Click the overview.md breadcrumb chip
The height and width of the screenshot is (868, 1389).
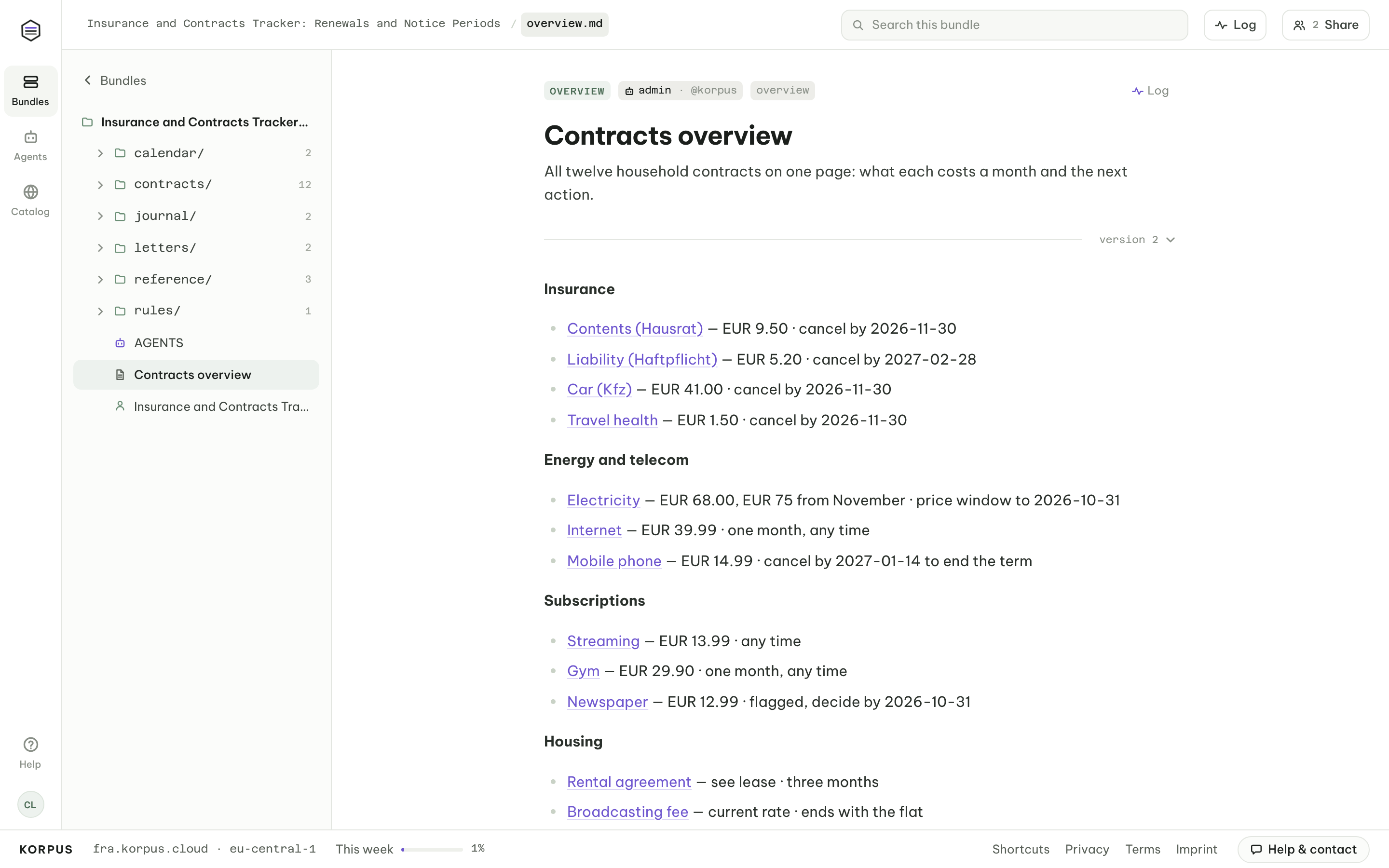click(x=564, y=24)
